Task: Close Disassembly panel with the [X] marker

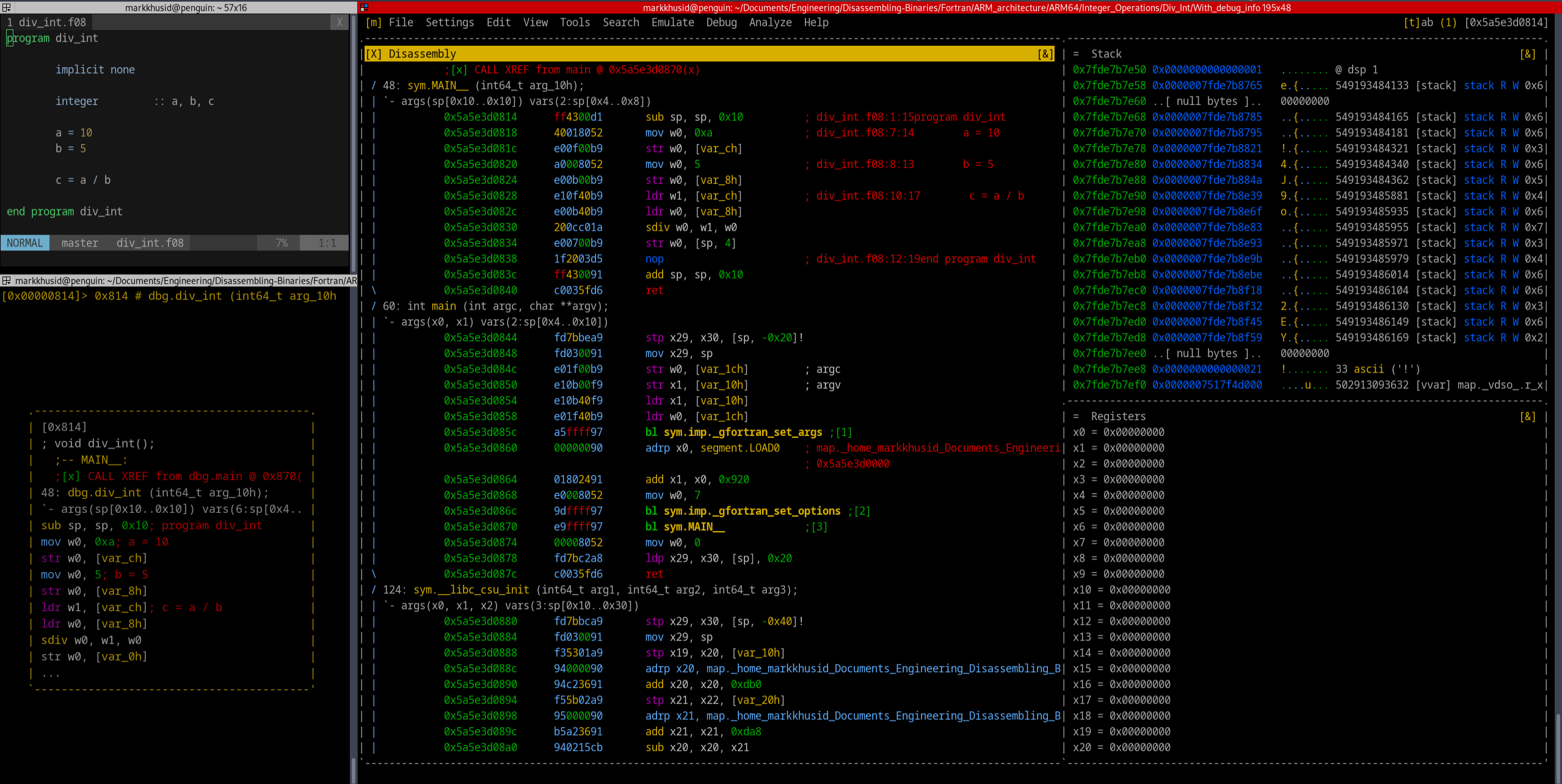Action: pos(373,54)
